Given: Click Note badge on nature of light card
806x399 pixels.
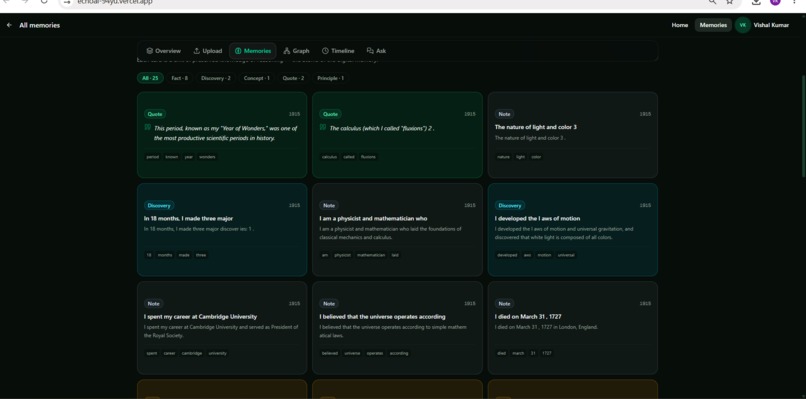Looking at the screenshot, I should [x=504, y=114].
